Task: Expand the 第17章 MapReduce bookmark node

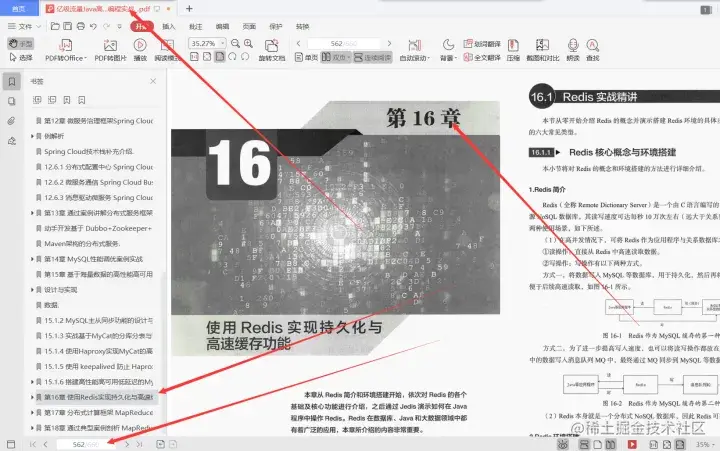Action: click(32, 412)
